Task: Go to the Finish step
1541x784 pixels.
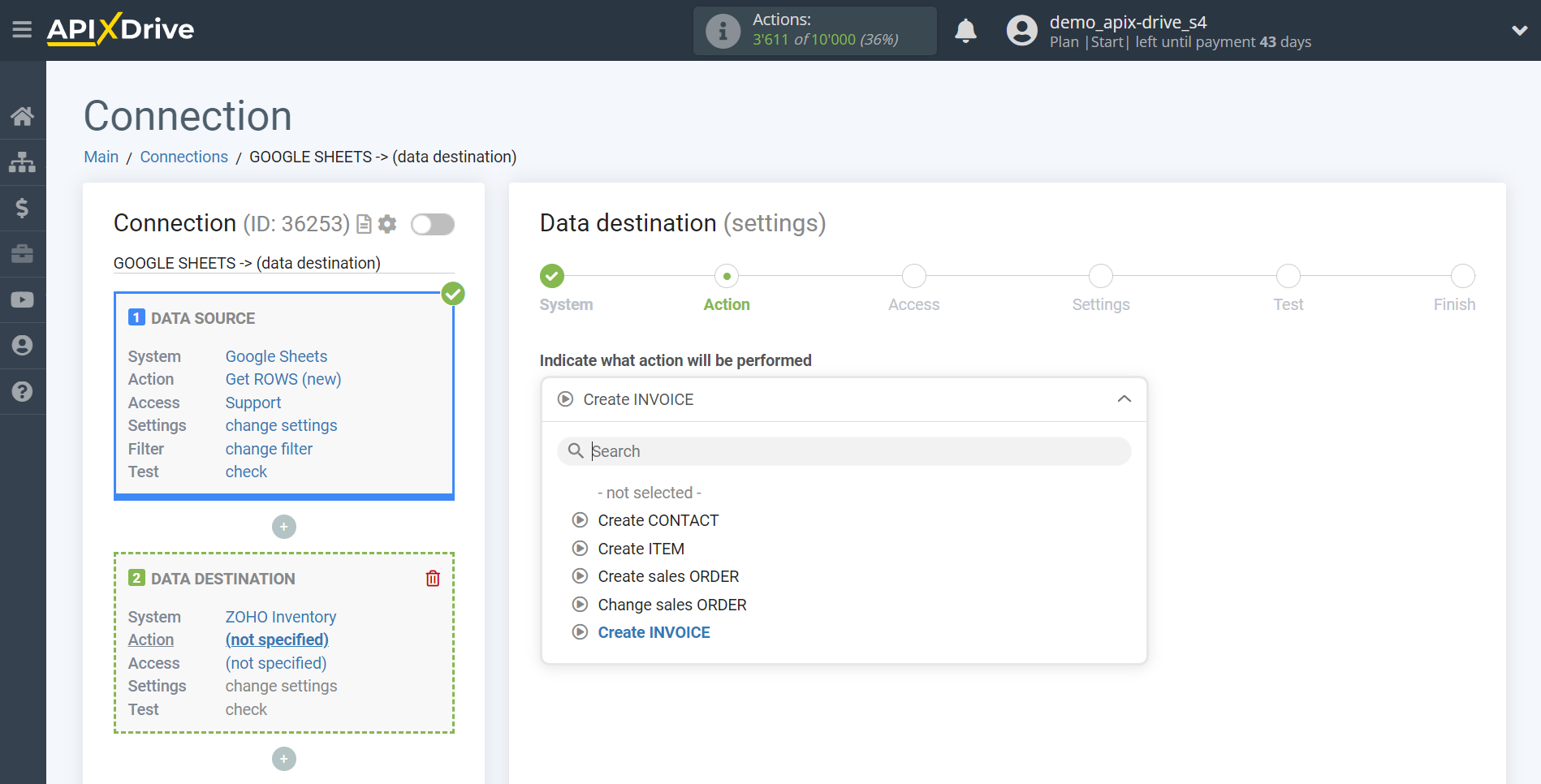Action: (1463, 276)
